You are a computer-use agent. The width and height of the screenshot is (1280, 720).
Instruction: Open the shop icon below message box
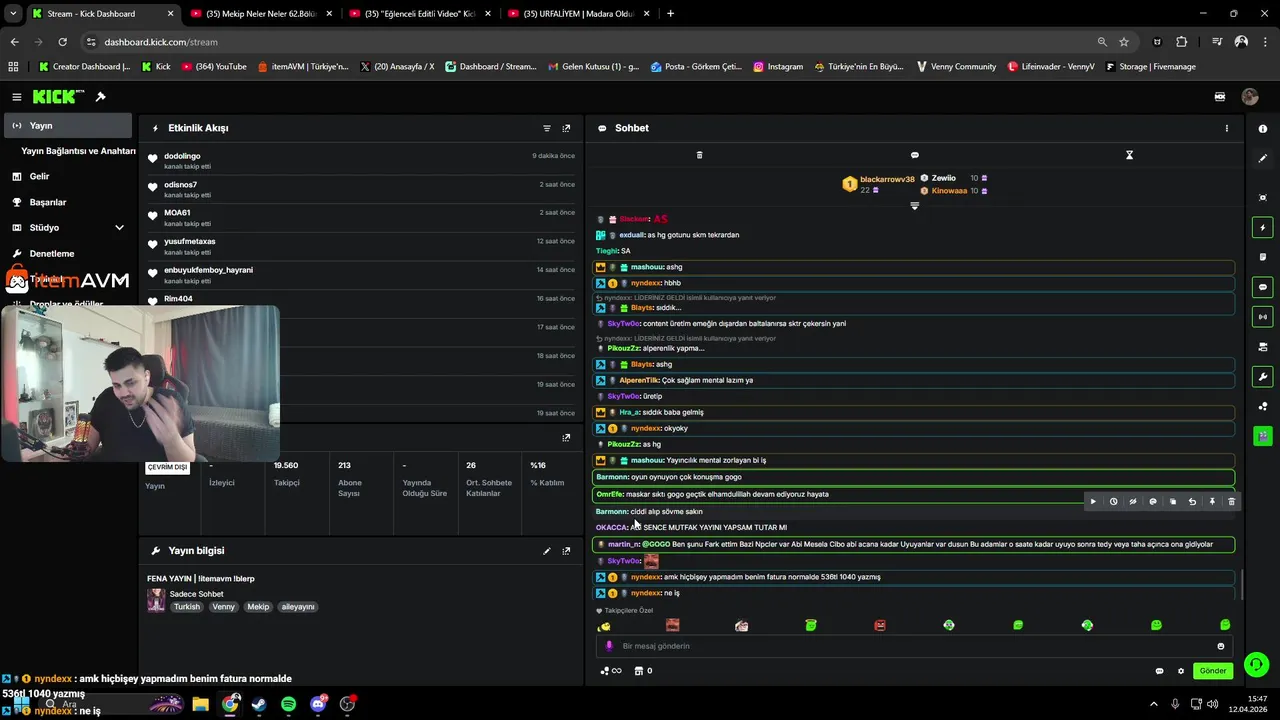640,671
